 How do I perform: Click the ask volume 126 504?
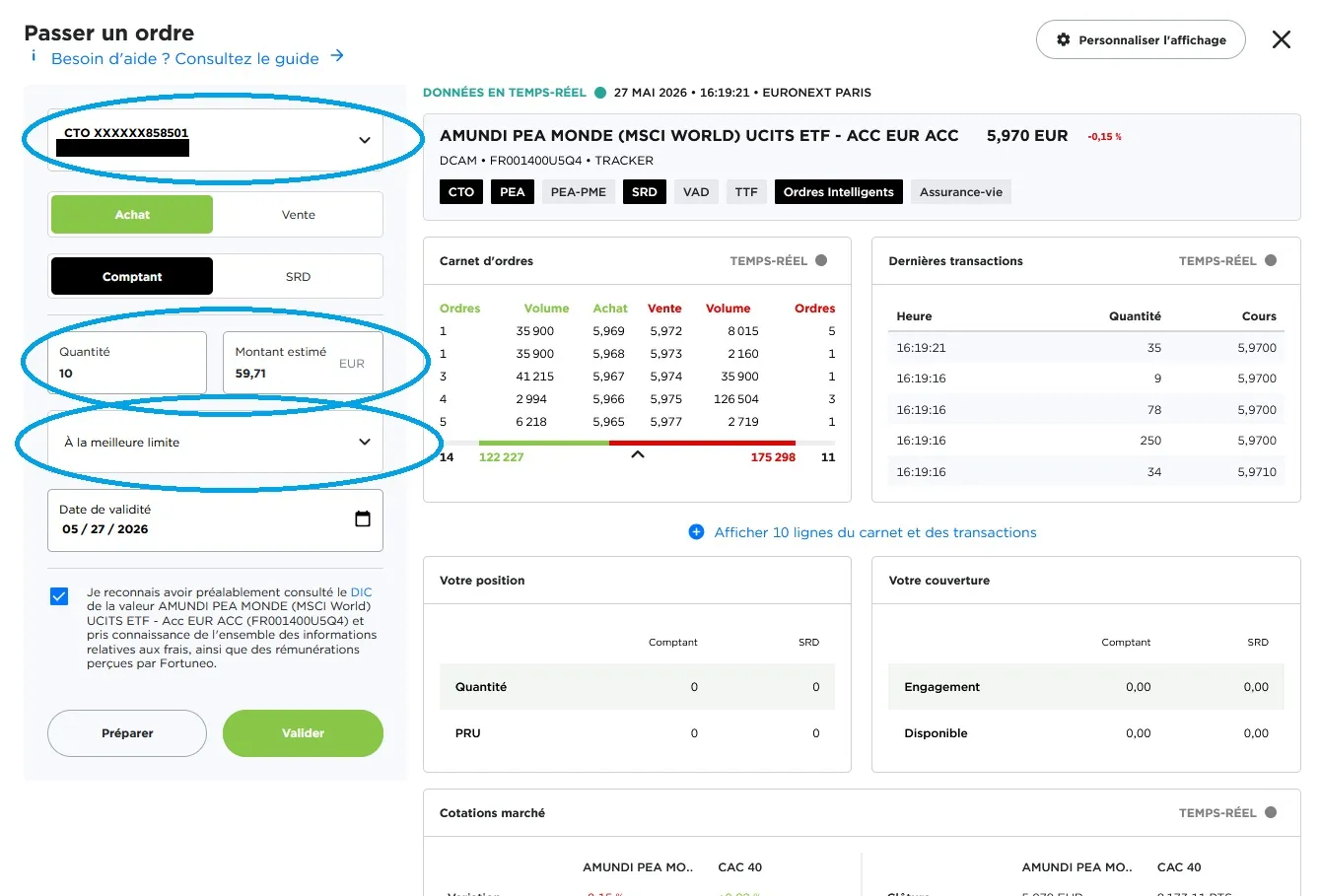click(x=736, y=399)
